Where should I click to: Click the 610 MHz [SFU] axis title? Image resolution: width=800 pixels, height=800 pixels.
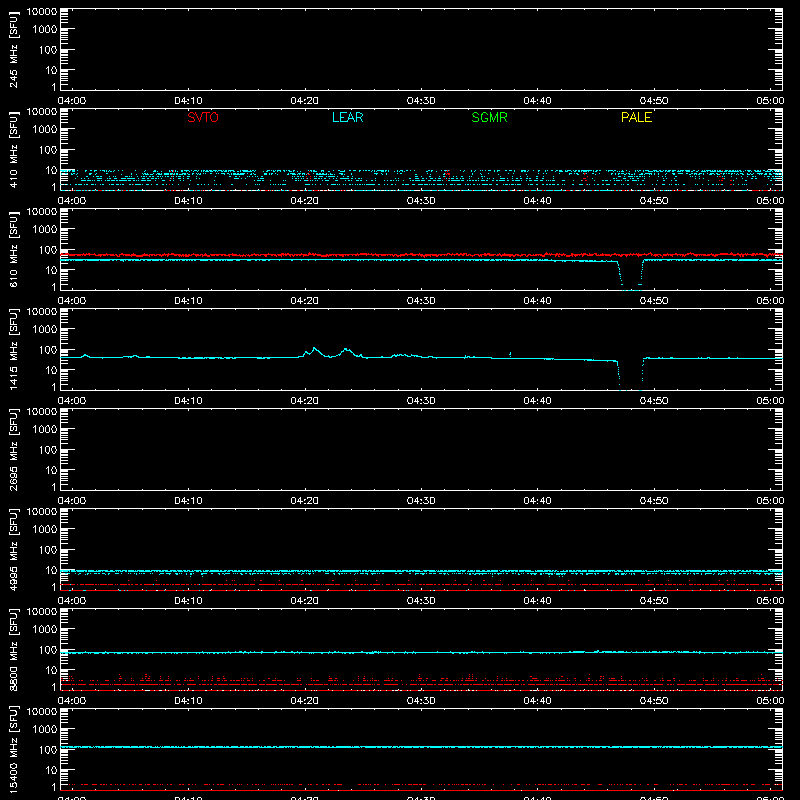13,249
